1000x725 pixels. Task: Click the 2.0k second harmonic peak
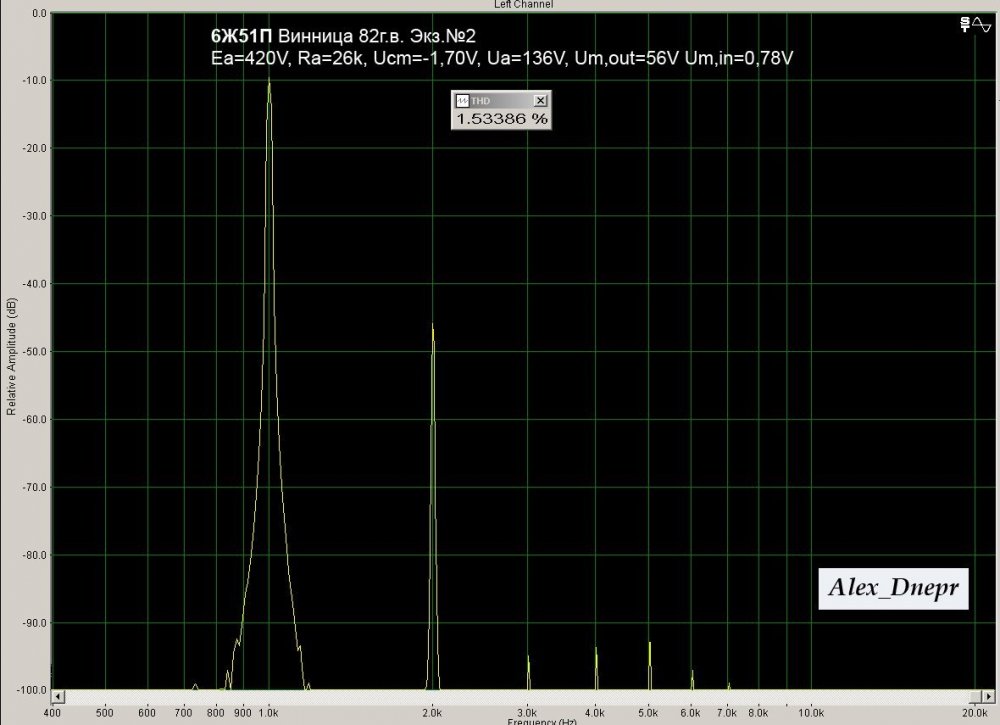tap(432, 330)
